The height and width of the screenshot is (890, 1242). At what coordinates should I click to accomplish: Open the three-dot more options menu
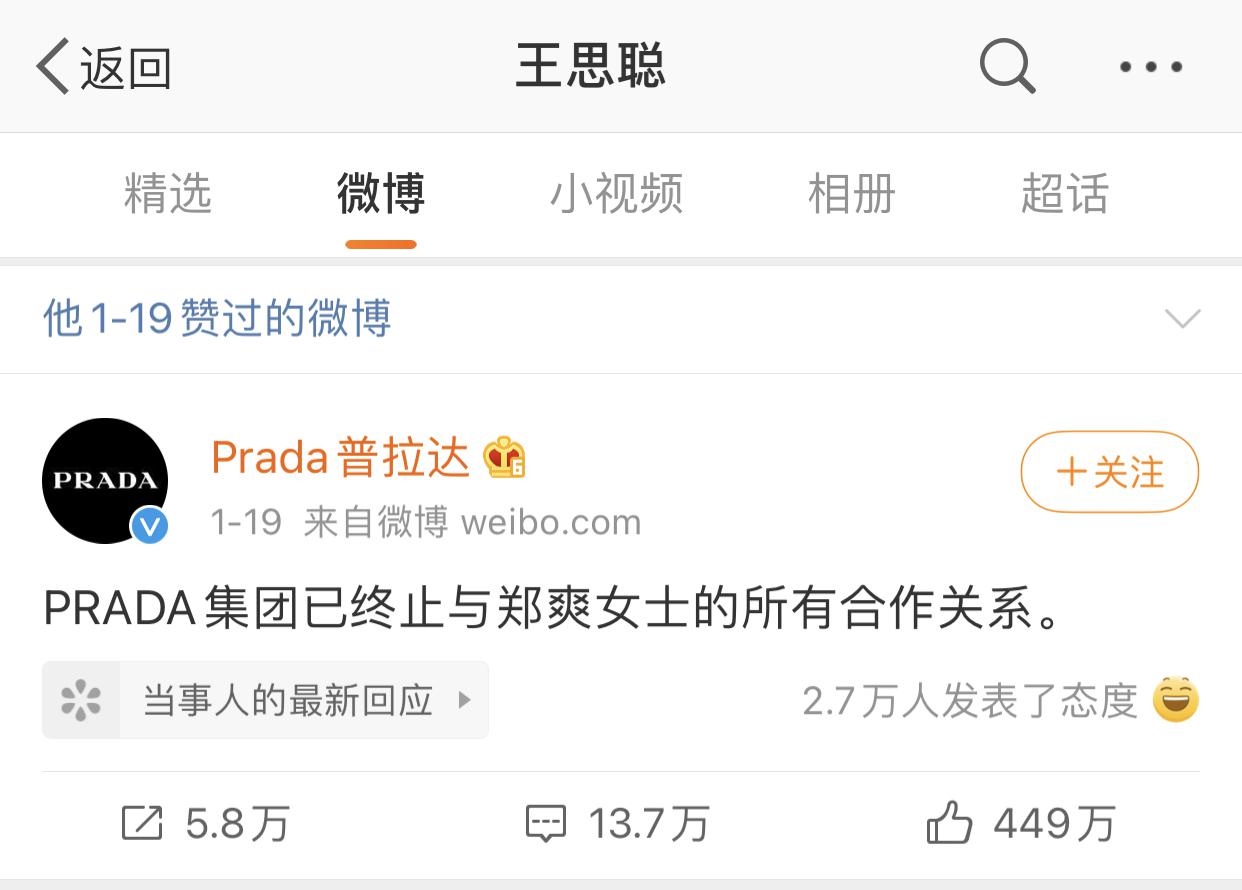click(1151, 67)
